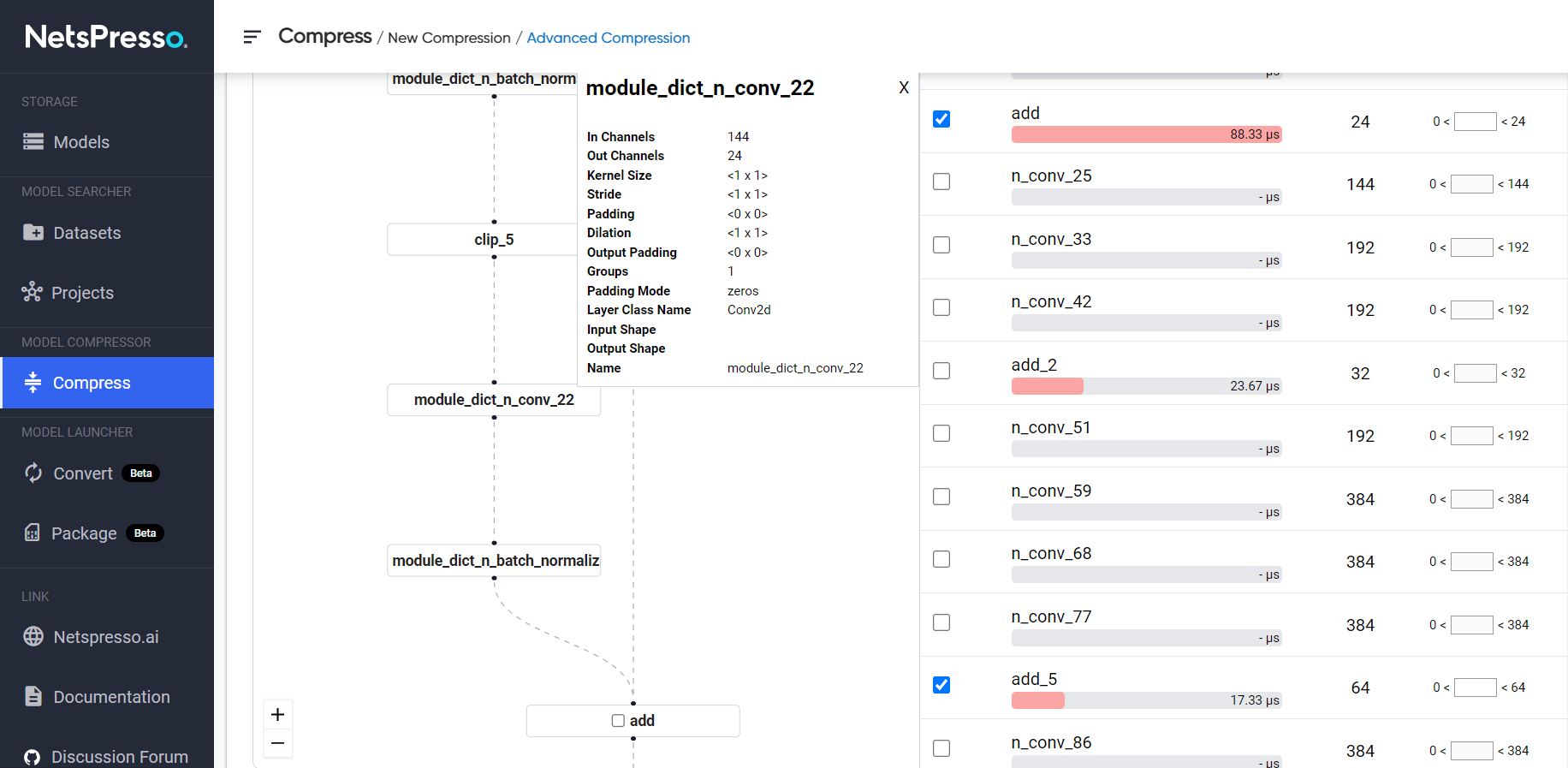Image resolution: width=1568 pixels, height=768 pixels.
Task: Click the add_5 latency bar
Action: pos(1146,700)
